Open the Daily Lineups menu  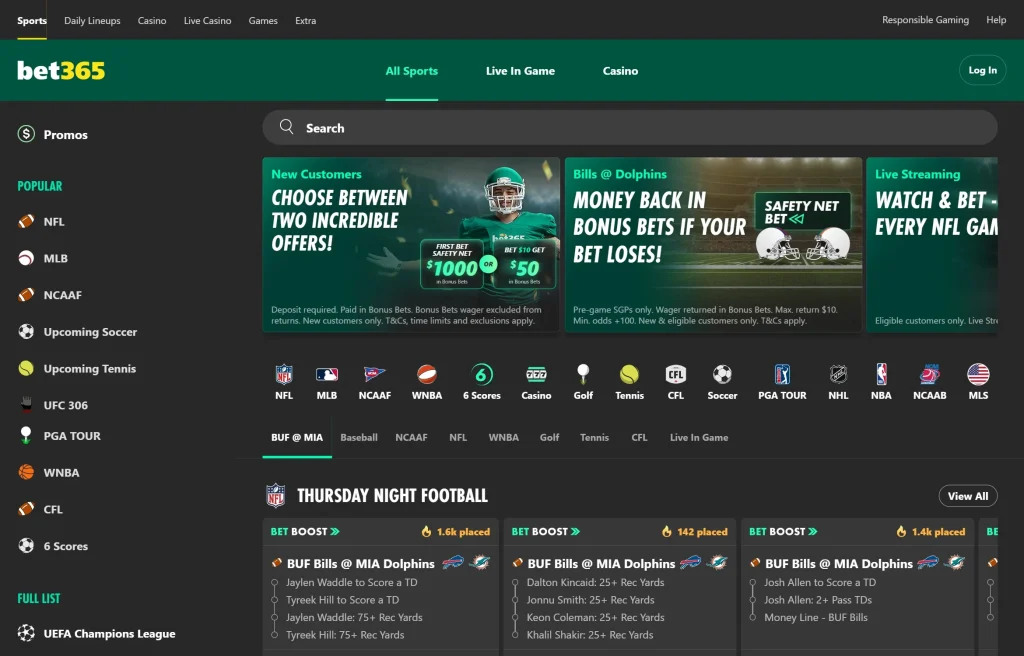pyautogui.click(x=91, y=20)
